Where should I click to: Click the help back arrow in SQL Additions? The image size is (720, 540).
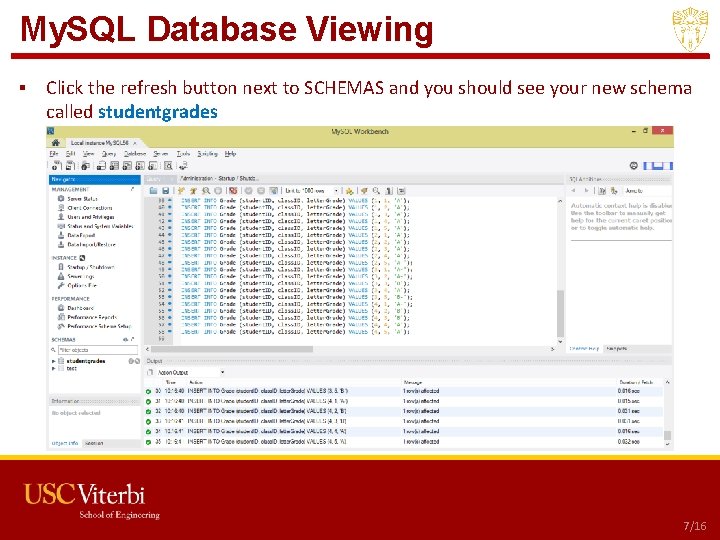click(574, 191)
